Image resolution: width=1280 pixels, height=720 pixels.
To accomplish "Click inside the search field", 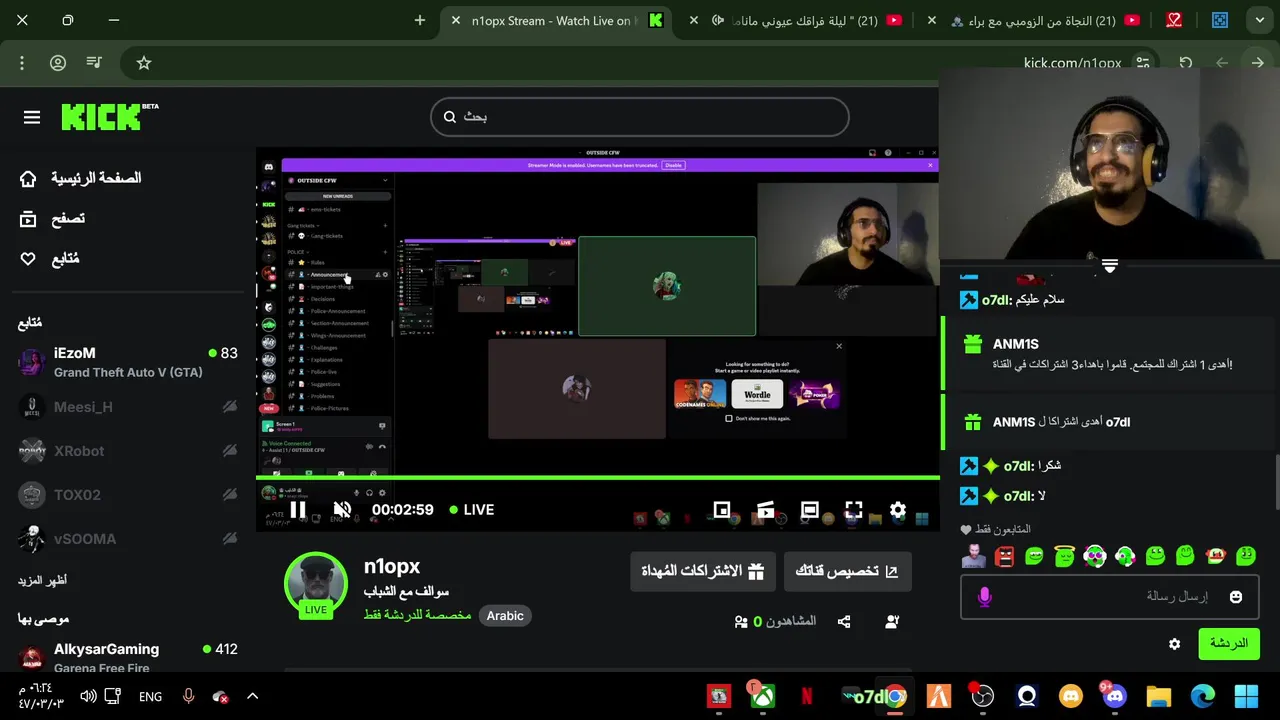I will pyautogui.click(x=640, y=117).
